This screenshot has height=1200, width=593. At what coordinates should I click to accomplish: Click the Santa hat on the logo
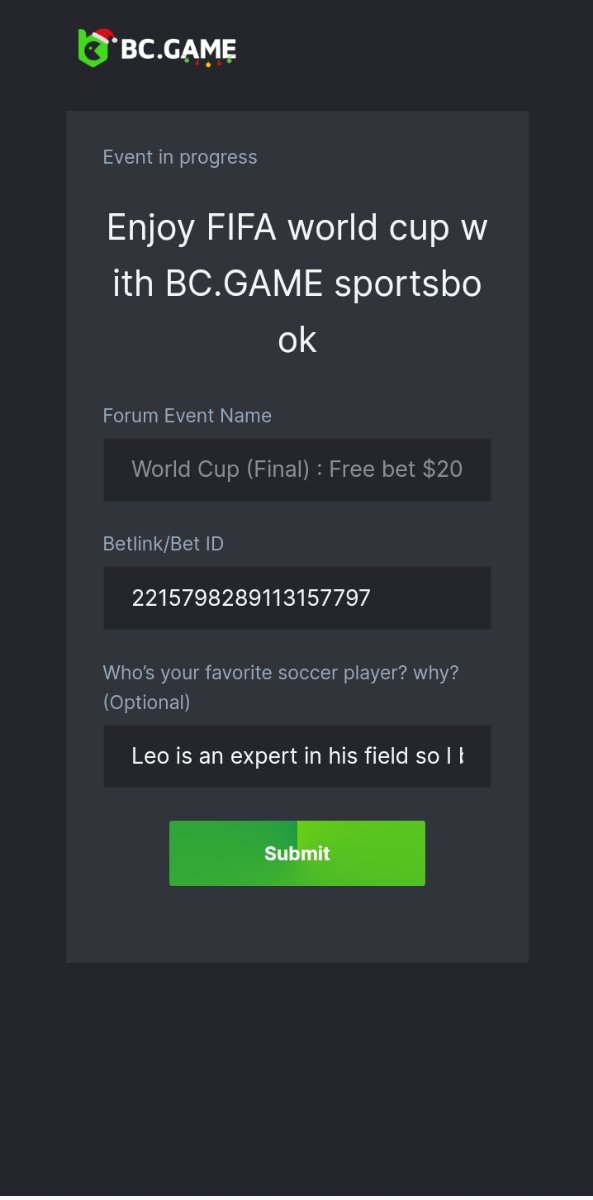(x=103, y=37)
